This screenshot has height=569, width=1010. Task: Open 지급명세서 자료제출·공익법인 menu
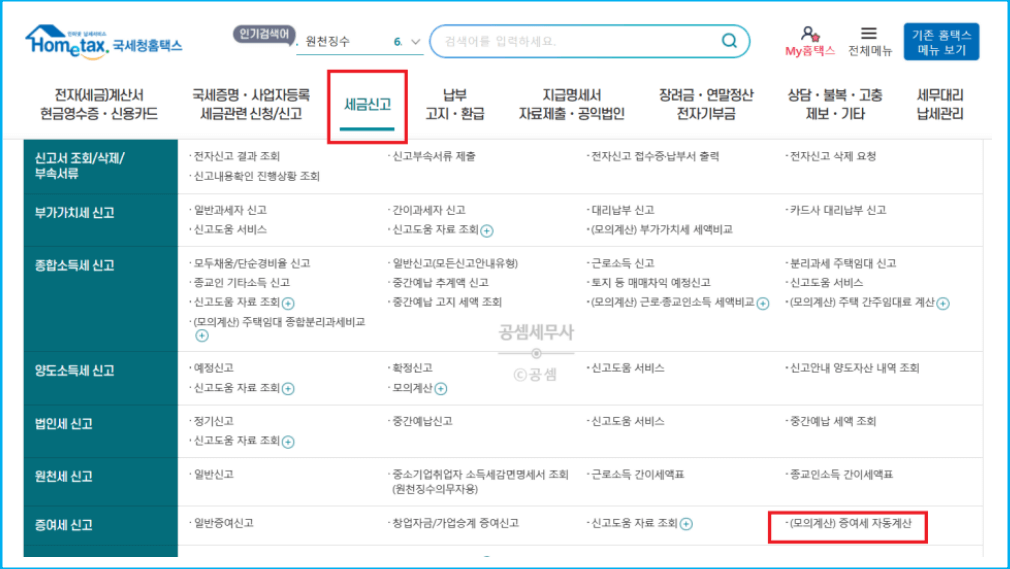[571, 104]
